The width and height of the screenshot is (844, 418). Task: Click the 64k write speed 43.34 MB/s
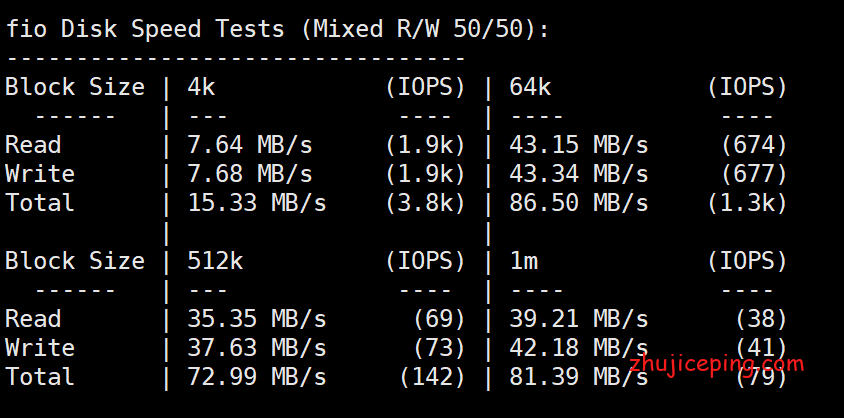pyautogui.click(x=578, y=174)
